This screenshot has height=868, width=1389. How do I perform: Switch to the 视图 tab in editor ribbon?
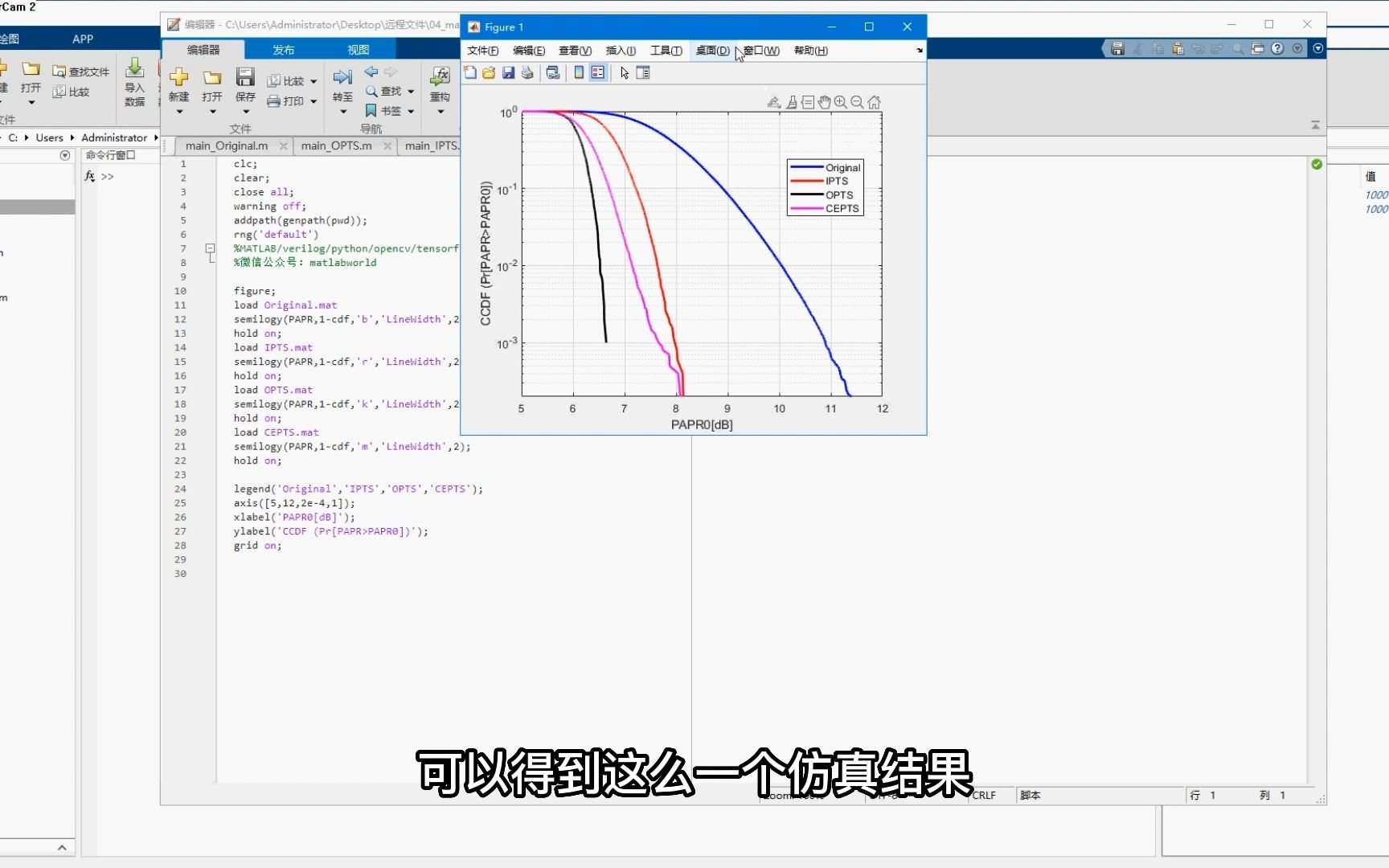tap(359, 50)
